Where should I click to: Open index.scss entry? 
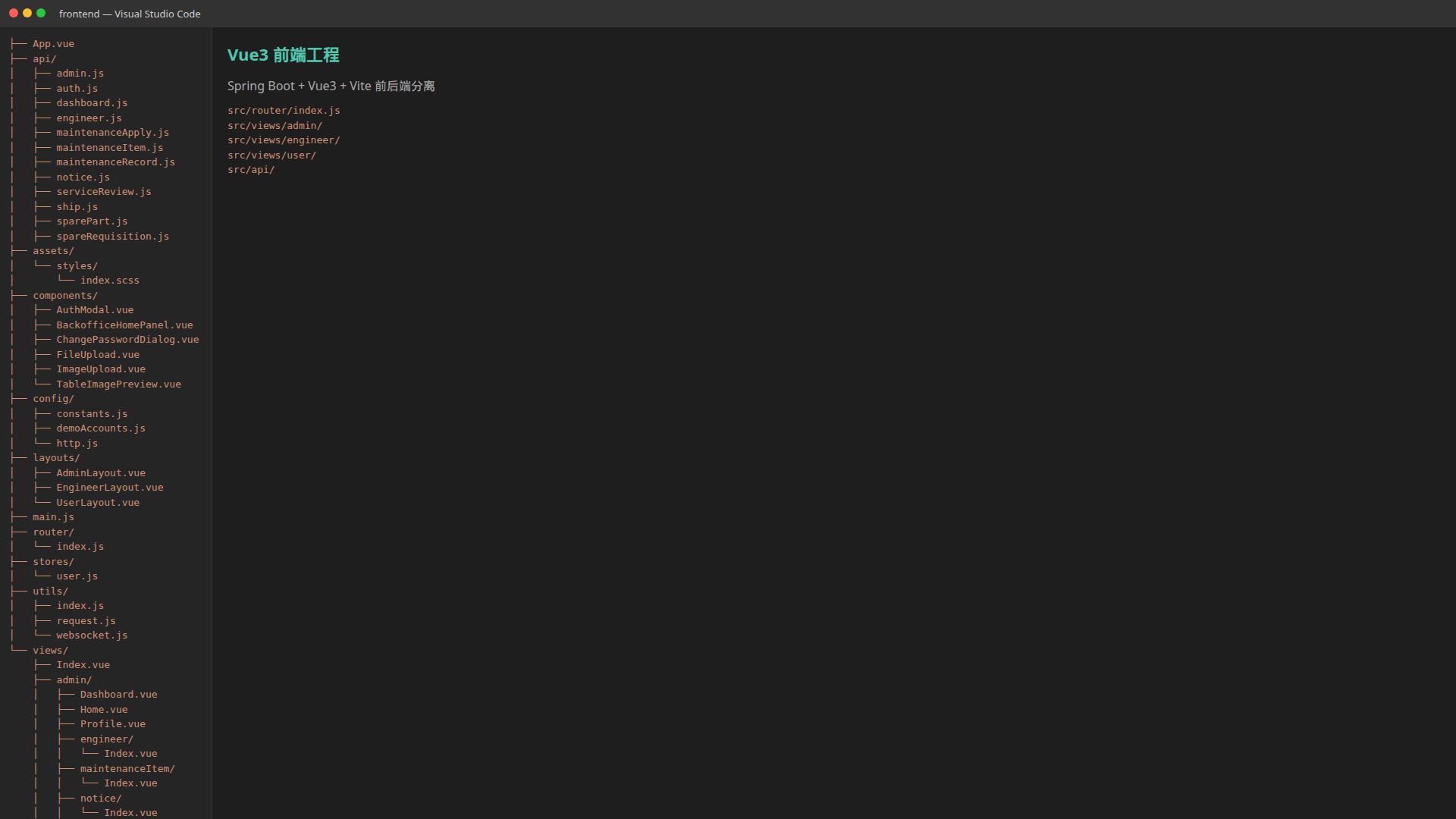[110, 281]
